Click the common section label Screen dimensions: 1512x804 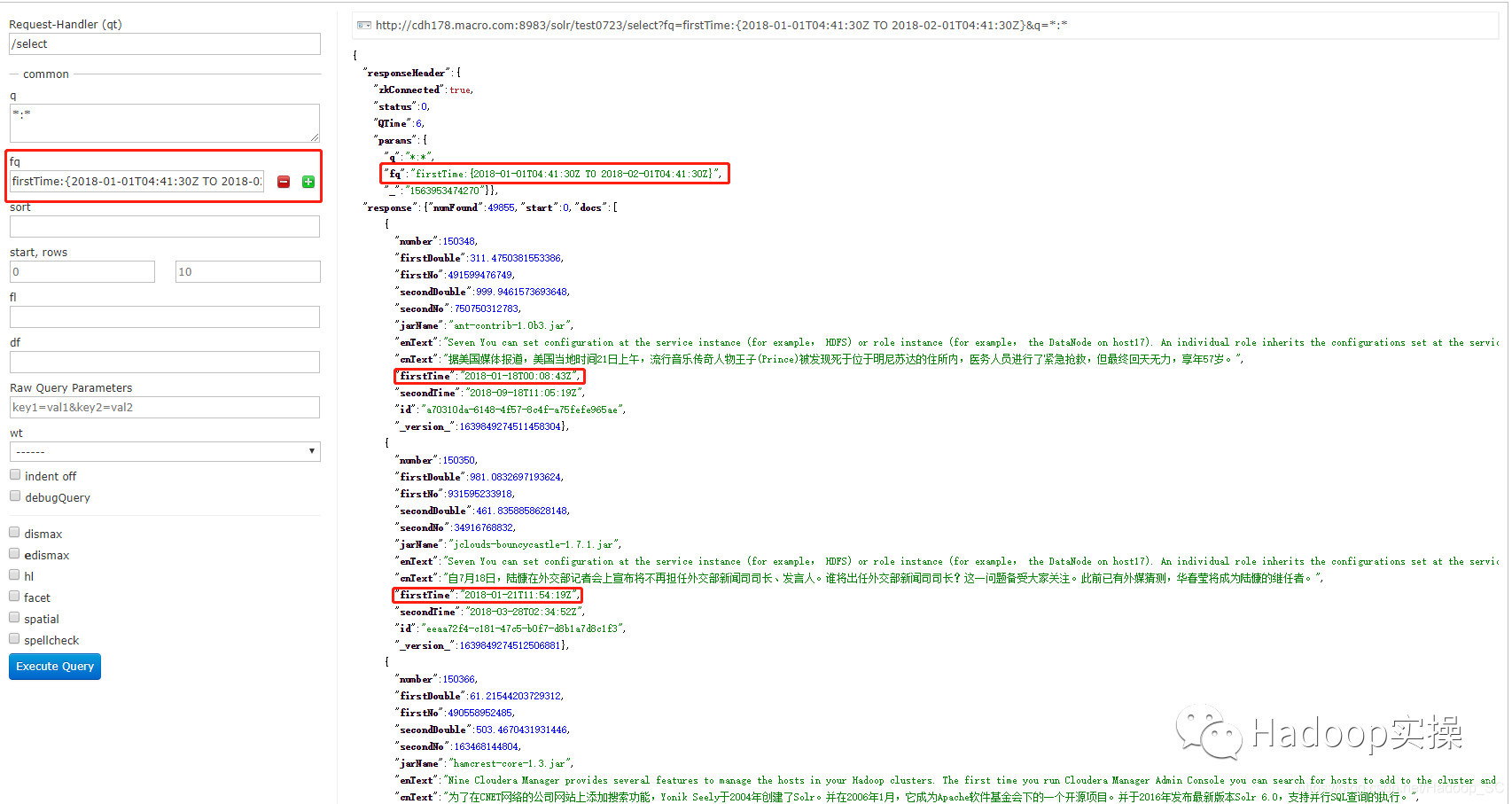click(x=46, y=74)
